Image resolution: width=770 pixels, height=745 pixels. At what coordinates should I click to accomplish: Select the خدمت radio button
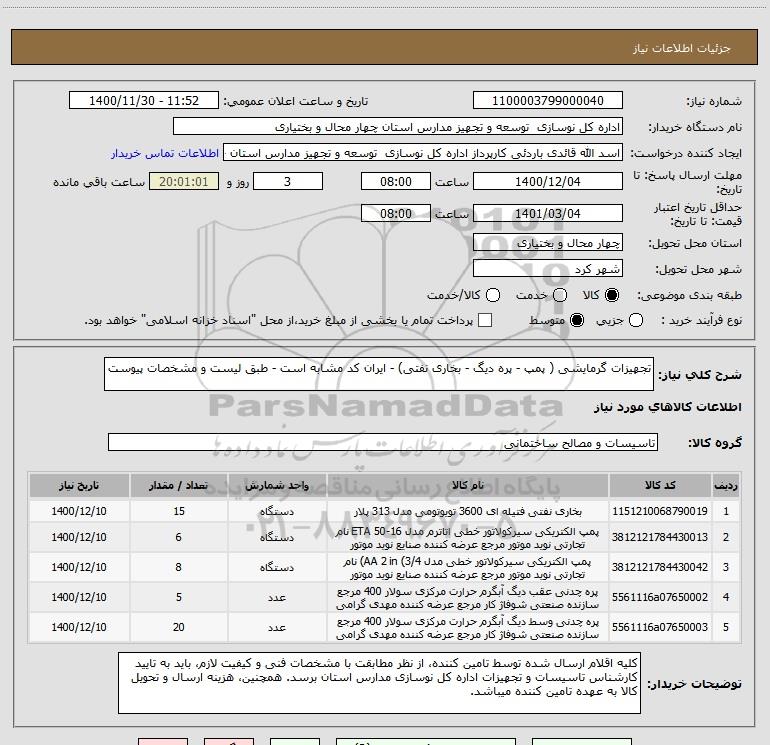pos(560,295)
